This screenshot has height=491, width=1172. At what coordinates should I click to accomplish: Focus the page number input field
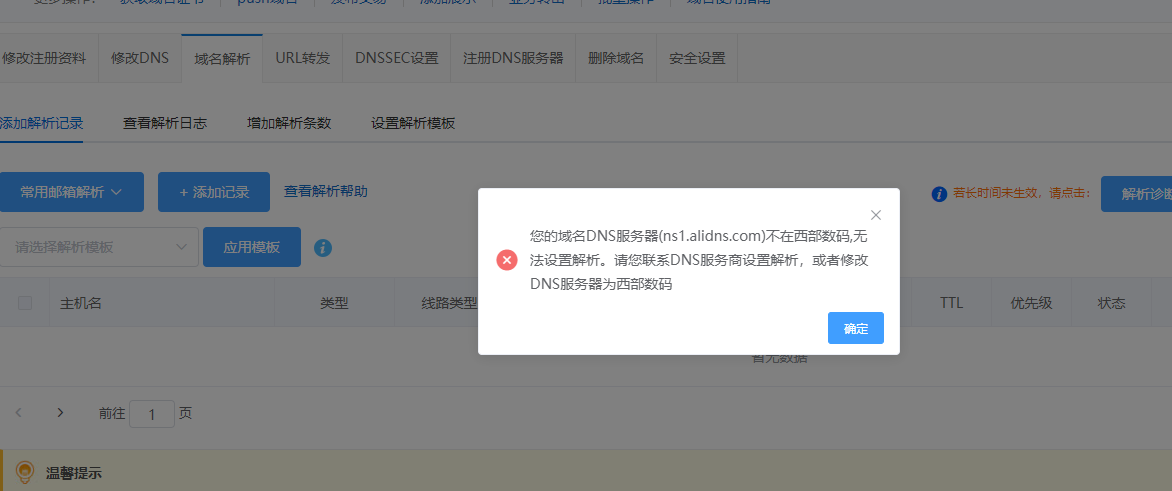tap(152, 413)
